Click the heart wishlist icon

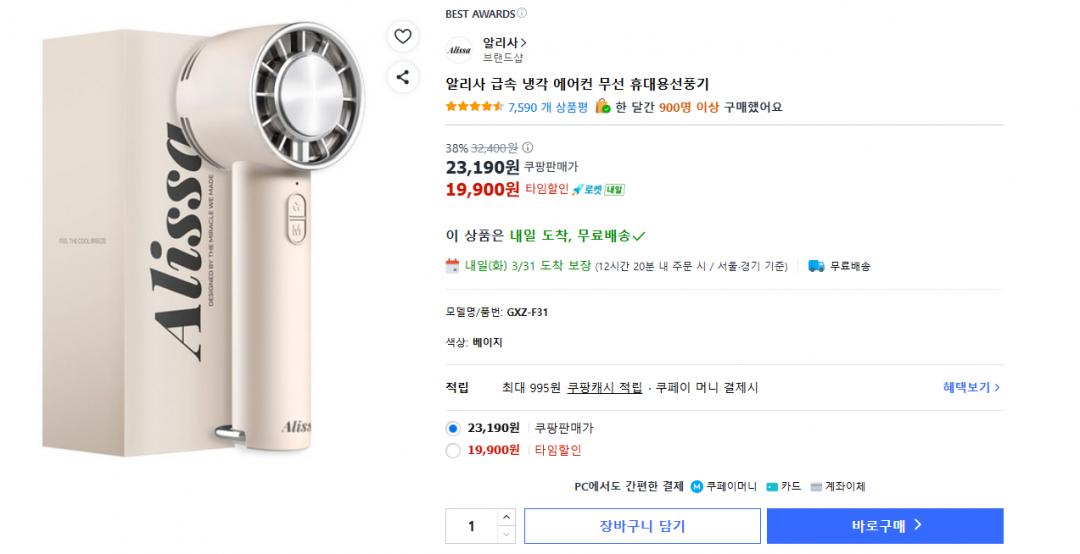pyautogui.click(x=402, y=37)
